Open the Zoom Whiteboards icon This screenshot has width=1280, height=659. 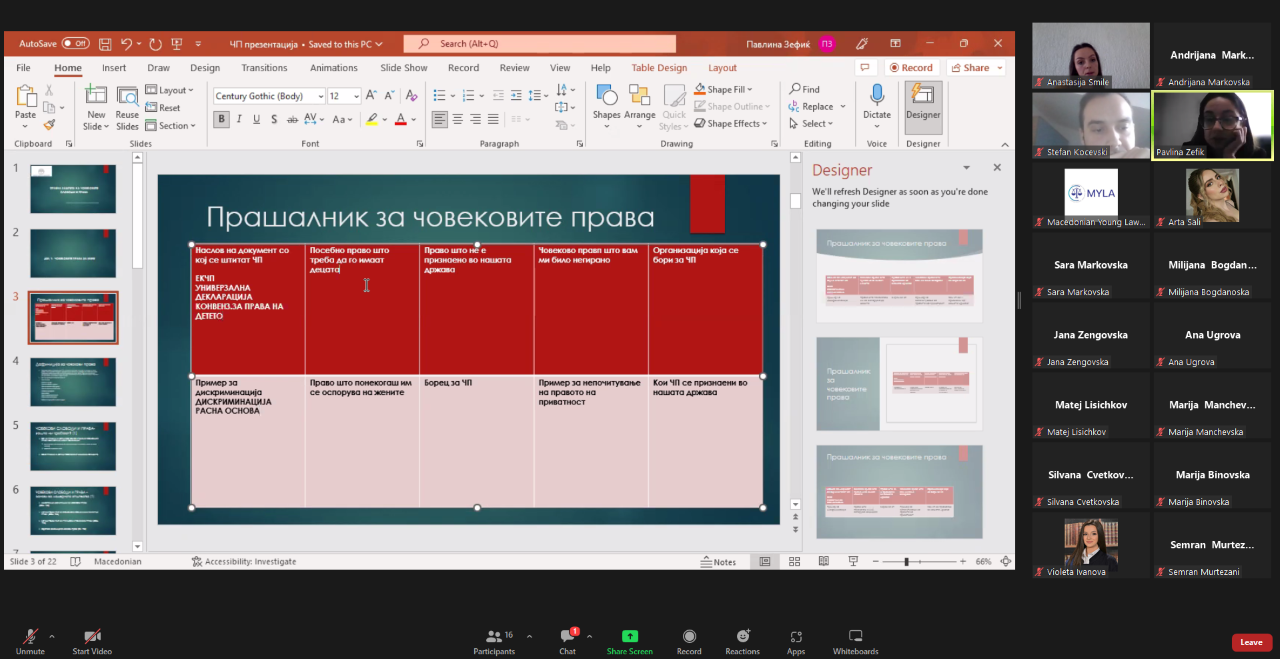pyautogui.click(x=855, y=636)
